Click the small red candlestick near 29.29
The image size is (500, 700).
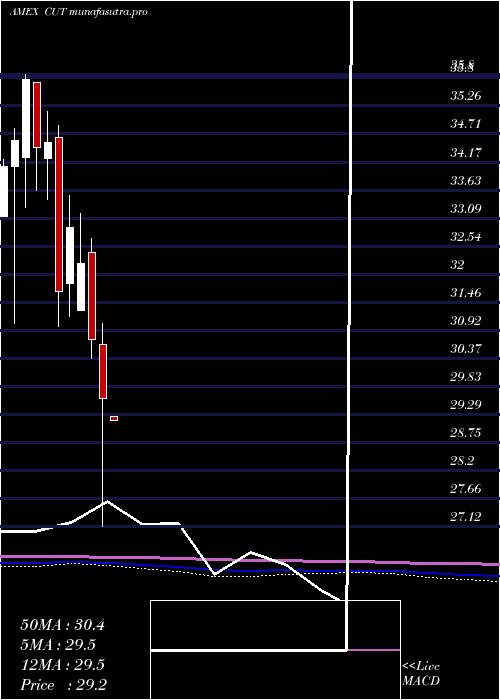coord(114,418)
